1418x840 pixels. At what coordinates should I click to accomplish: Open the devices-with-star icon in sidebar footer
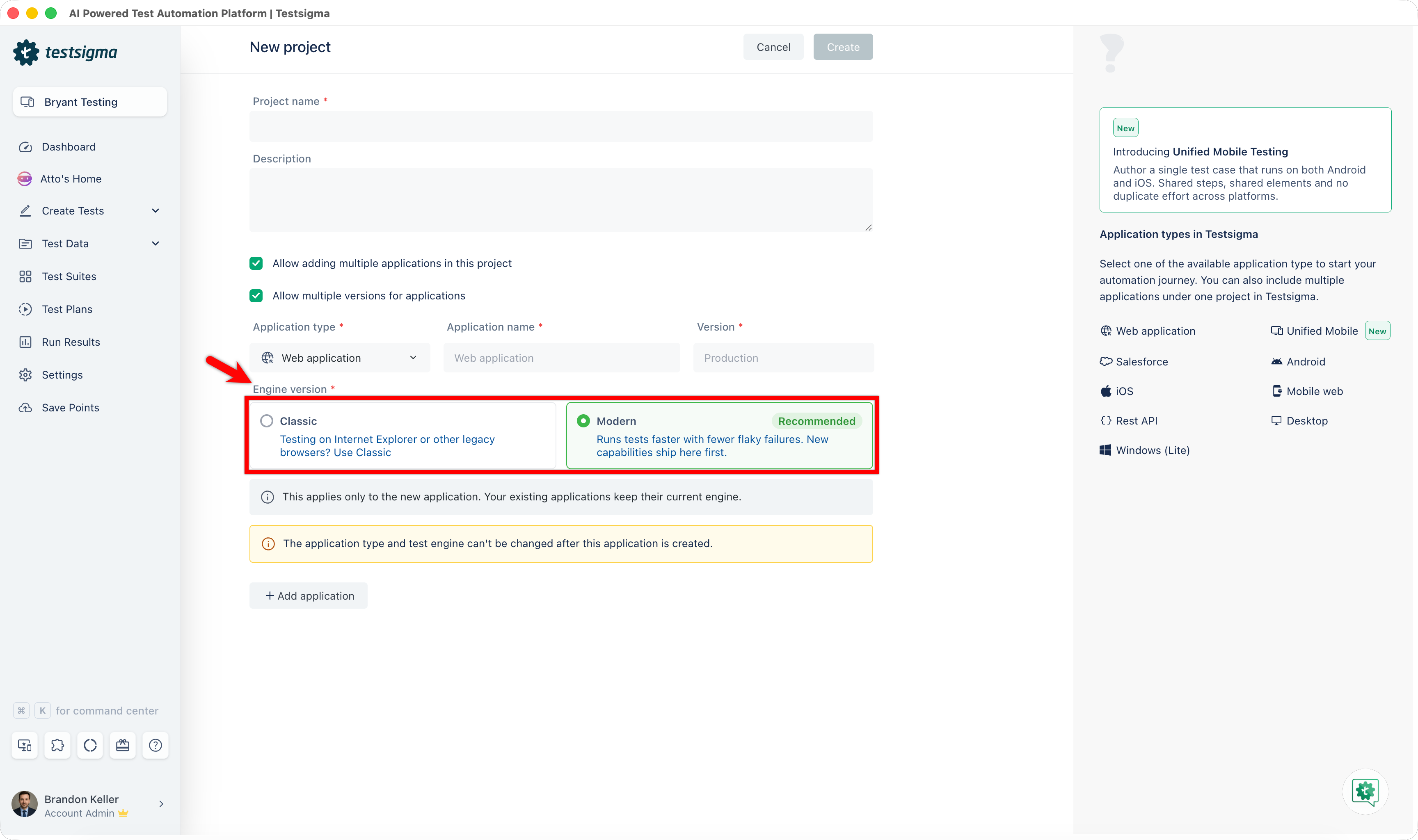click(25, 746)
